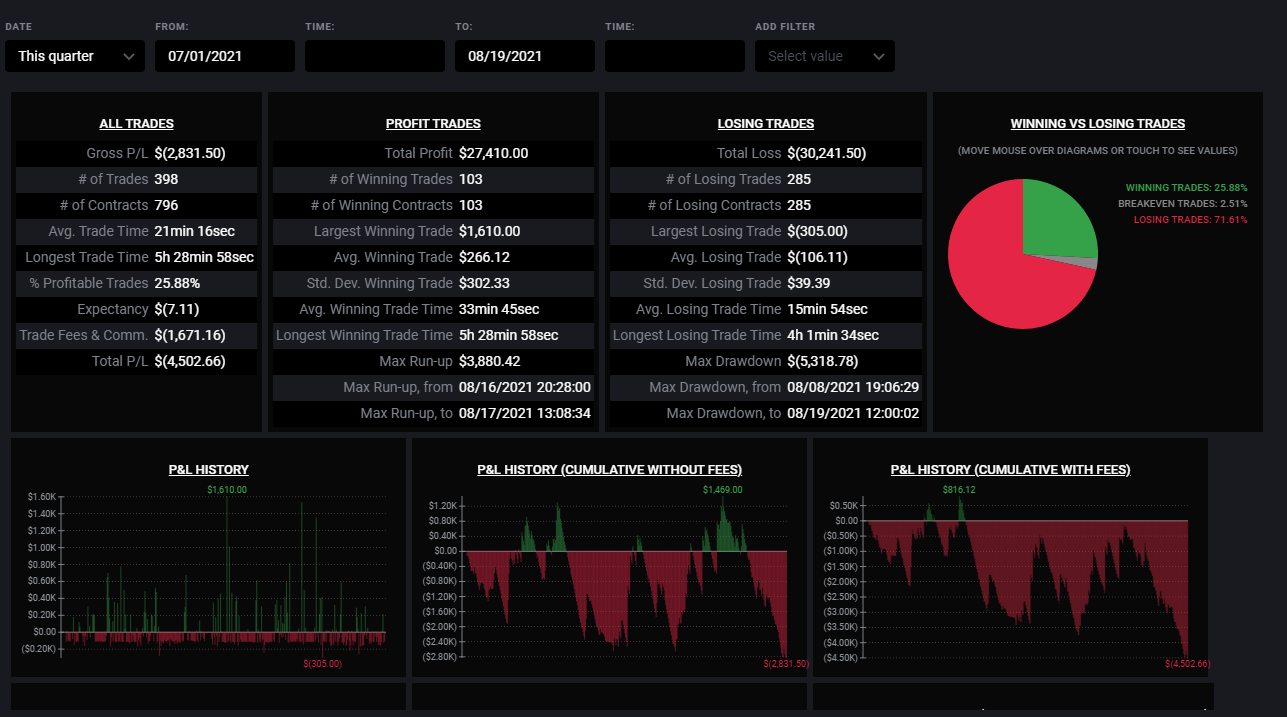Click Max Drawdown from date 08/08/2021 19:06:29
1287x717 pixels.
[853, 387]
